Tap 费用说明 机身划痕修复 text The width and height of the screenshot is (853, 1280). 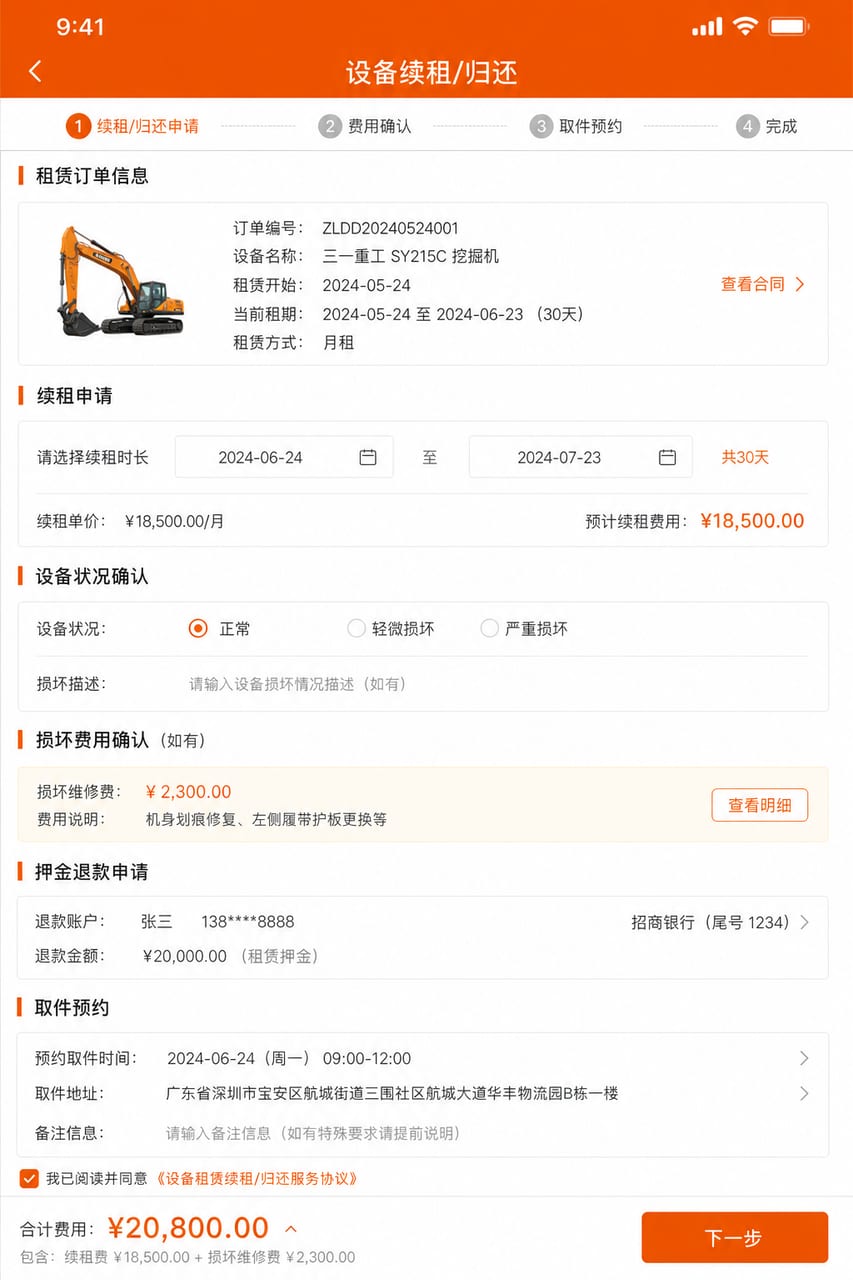click(x=266, y=819)
